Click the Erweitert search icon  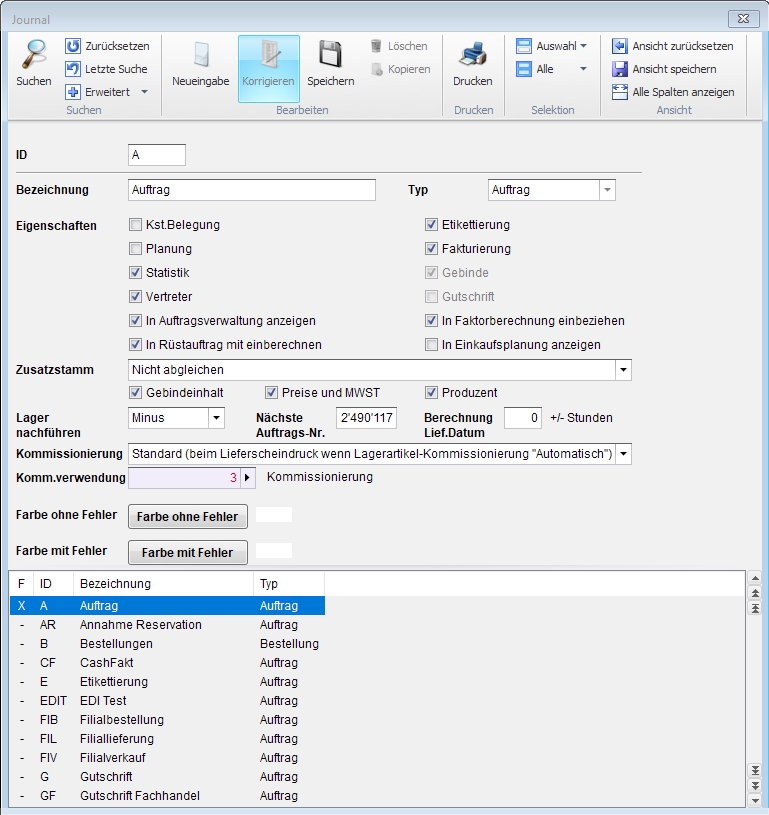click(x=73, y=91)
